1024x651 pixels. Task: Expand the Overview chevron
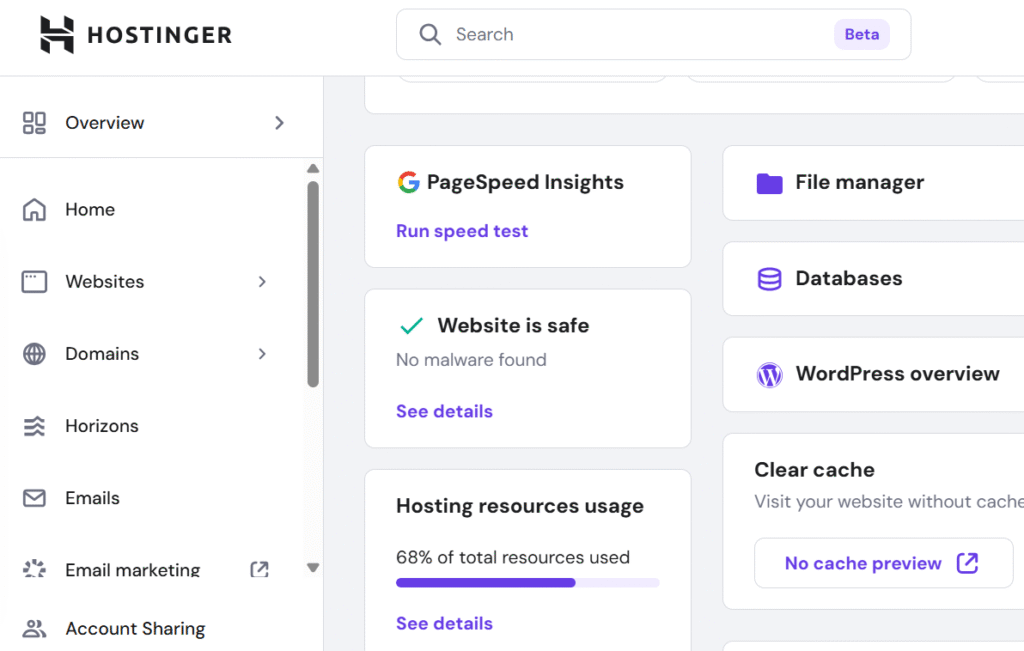[x=280, y=123]
